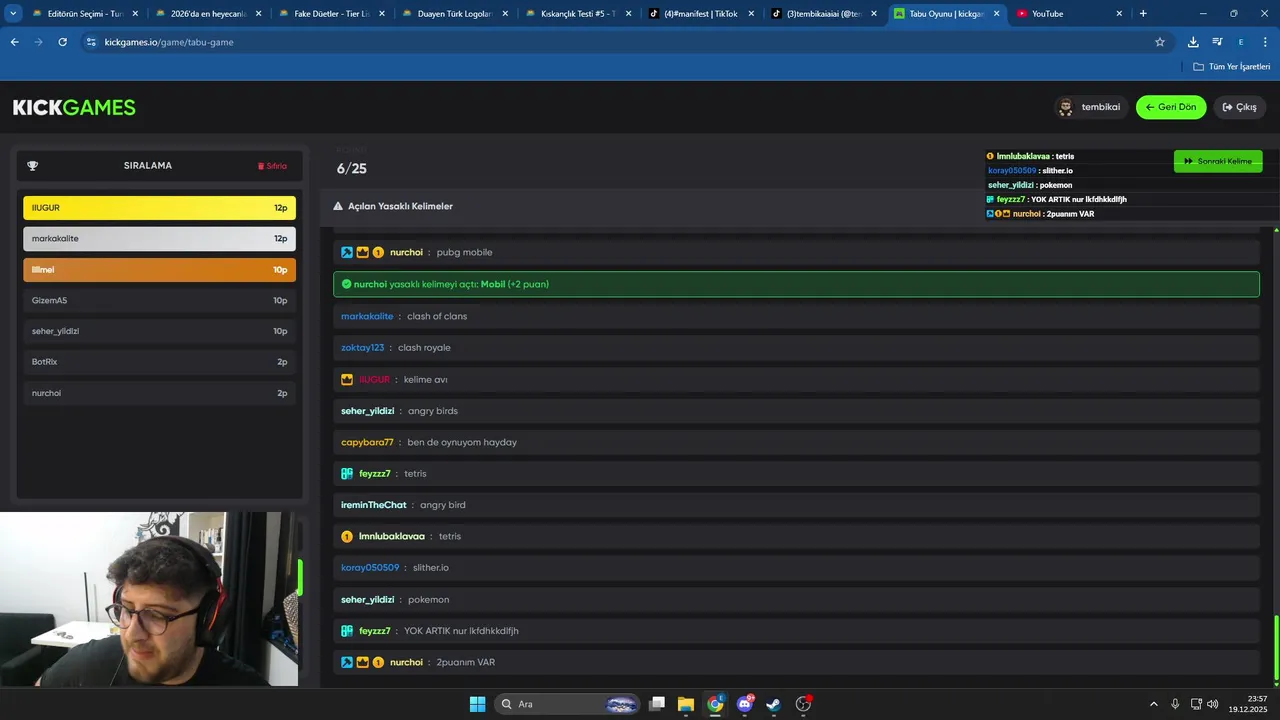The height and width of the screenshot is (720, 1280).
Task: Click username ireminTheChat in chat
Action: click(374, 505)
